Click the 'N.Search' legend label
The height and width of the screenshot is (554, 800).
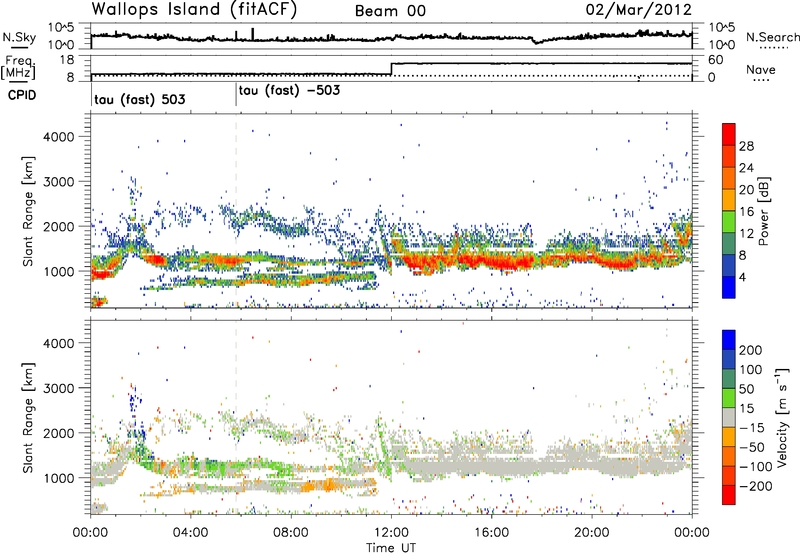tap(772, 37)
